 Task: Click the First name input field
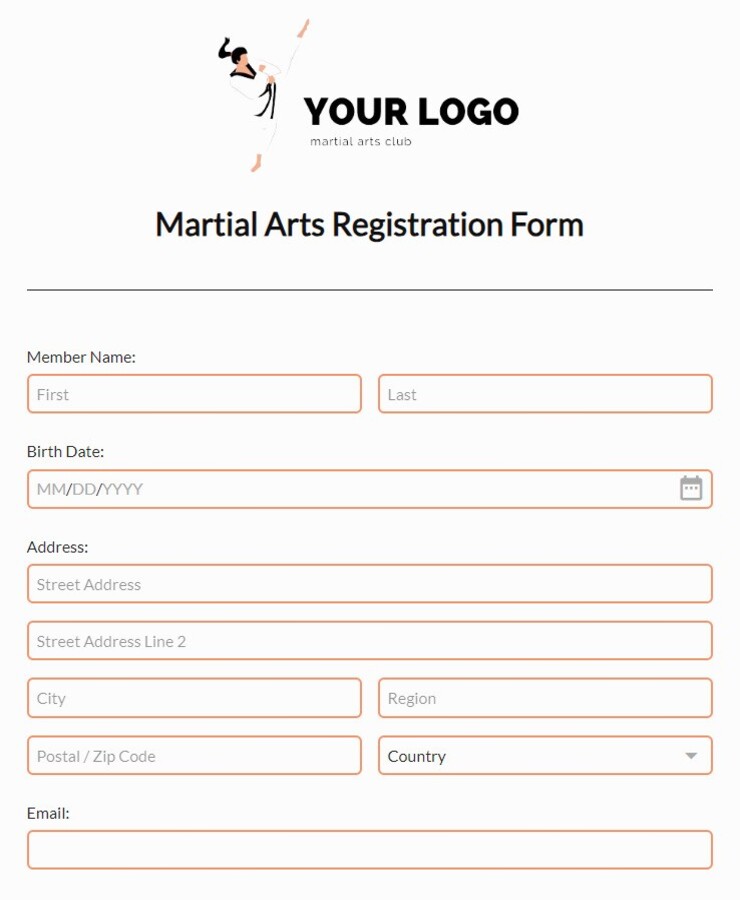point(194,394)
